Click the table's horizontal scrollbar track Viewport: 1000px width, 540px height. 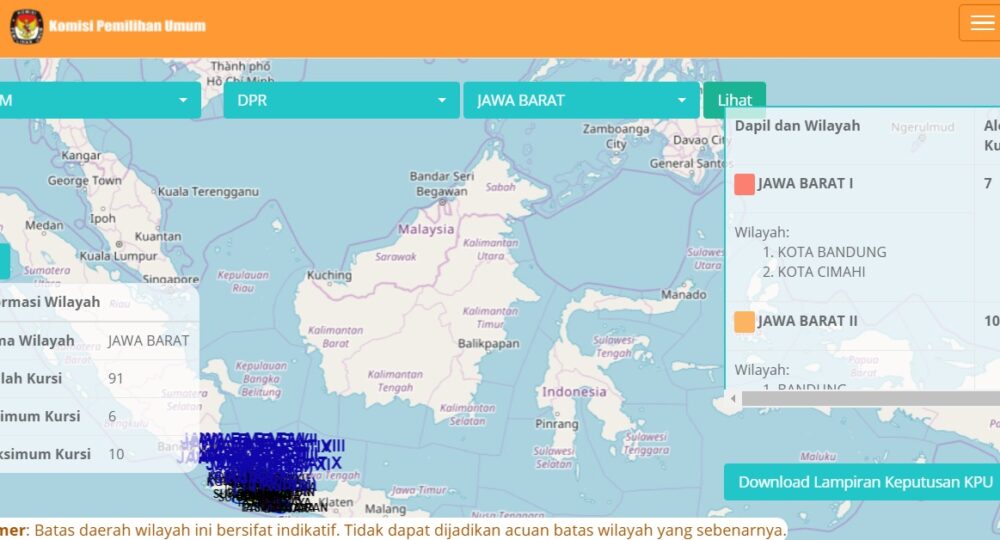pos(870,398)
